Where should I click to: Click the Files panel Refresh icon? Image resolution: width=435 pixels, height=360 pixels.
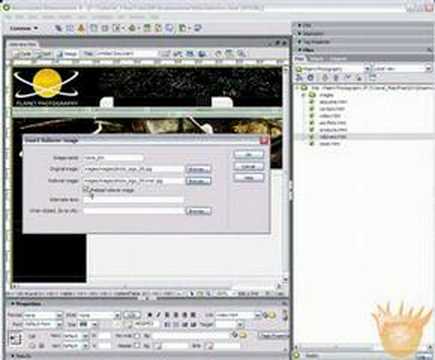coord(310,78)
